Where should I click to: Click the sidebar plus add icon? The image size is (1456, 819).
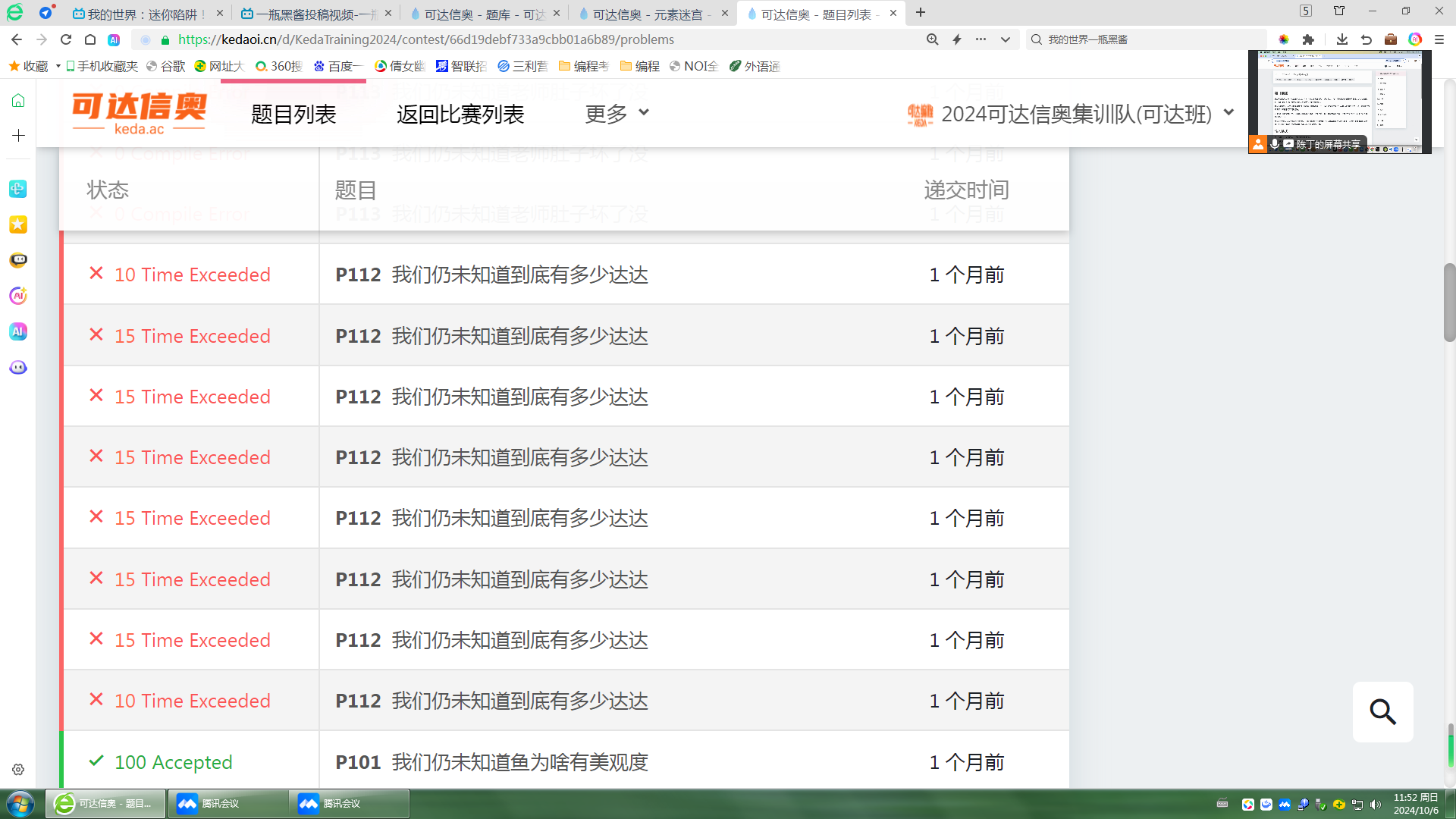pyautogui.click(x=18, y=136)
